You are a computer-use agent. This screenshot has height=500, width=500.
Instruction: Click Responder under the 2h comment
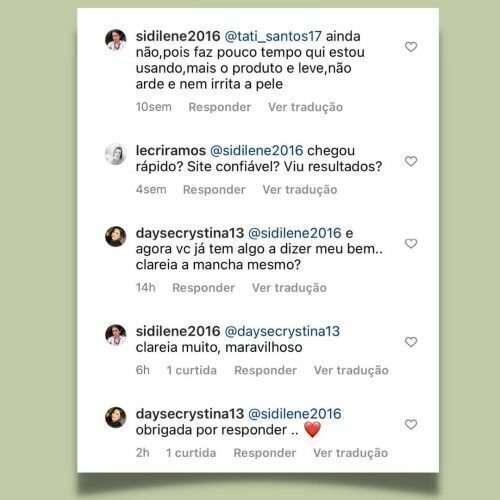coord(265,453)
